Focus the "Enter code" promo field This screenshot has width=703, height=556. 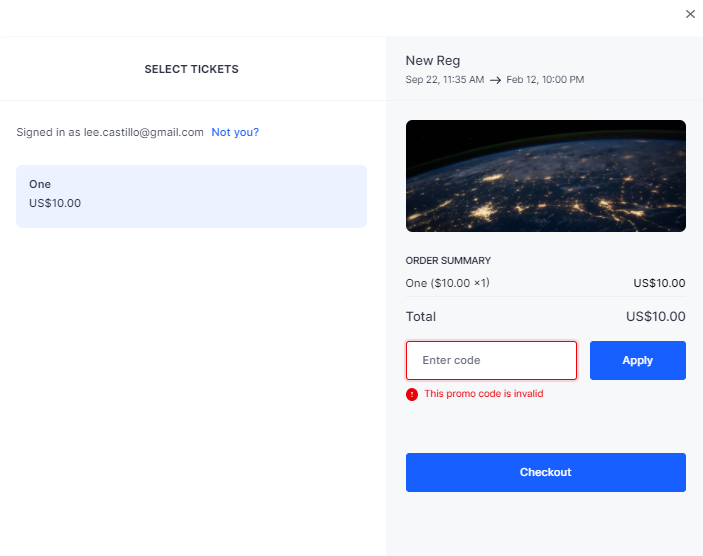(491, 360)
